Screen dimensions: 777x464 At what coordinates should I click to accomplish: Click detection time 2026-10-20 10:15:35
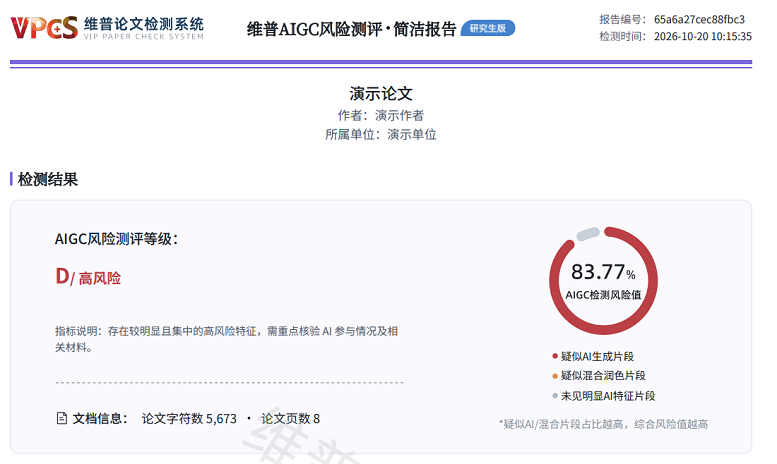[x=703, y=36]
